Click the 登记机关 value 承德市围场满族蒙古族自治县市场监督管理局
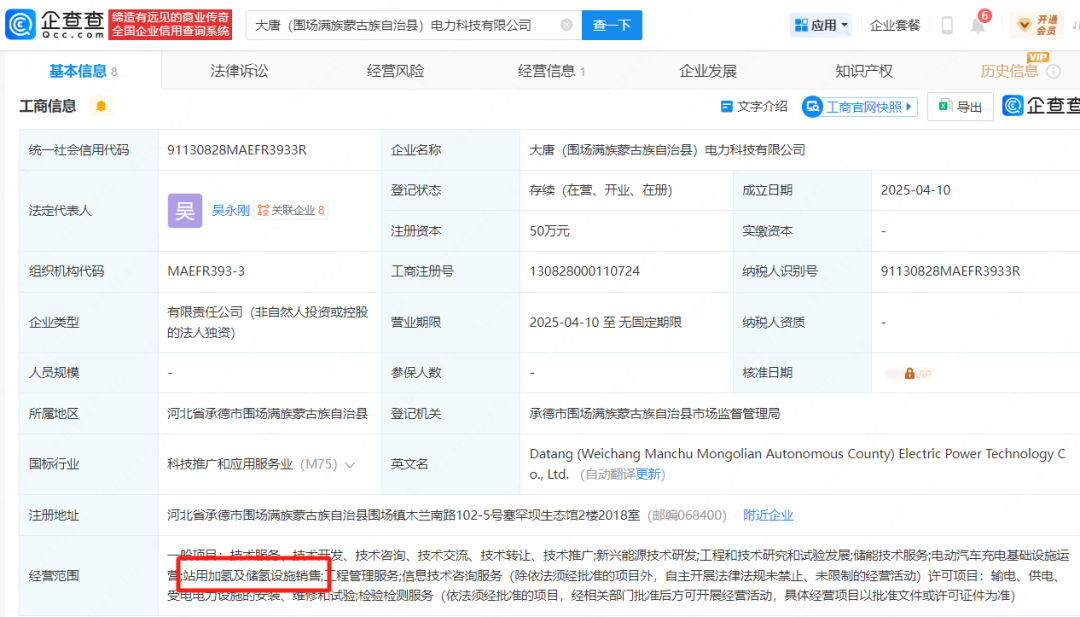Viewport: 1080px width, 617px height. (654, 414)
